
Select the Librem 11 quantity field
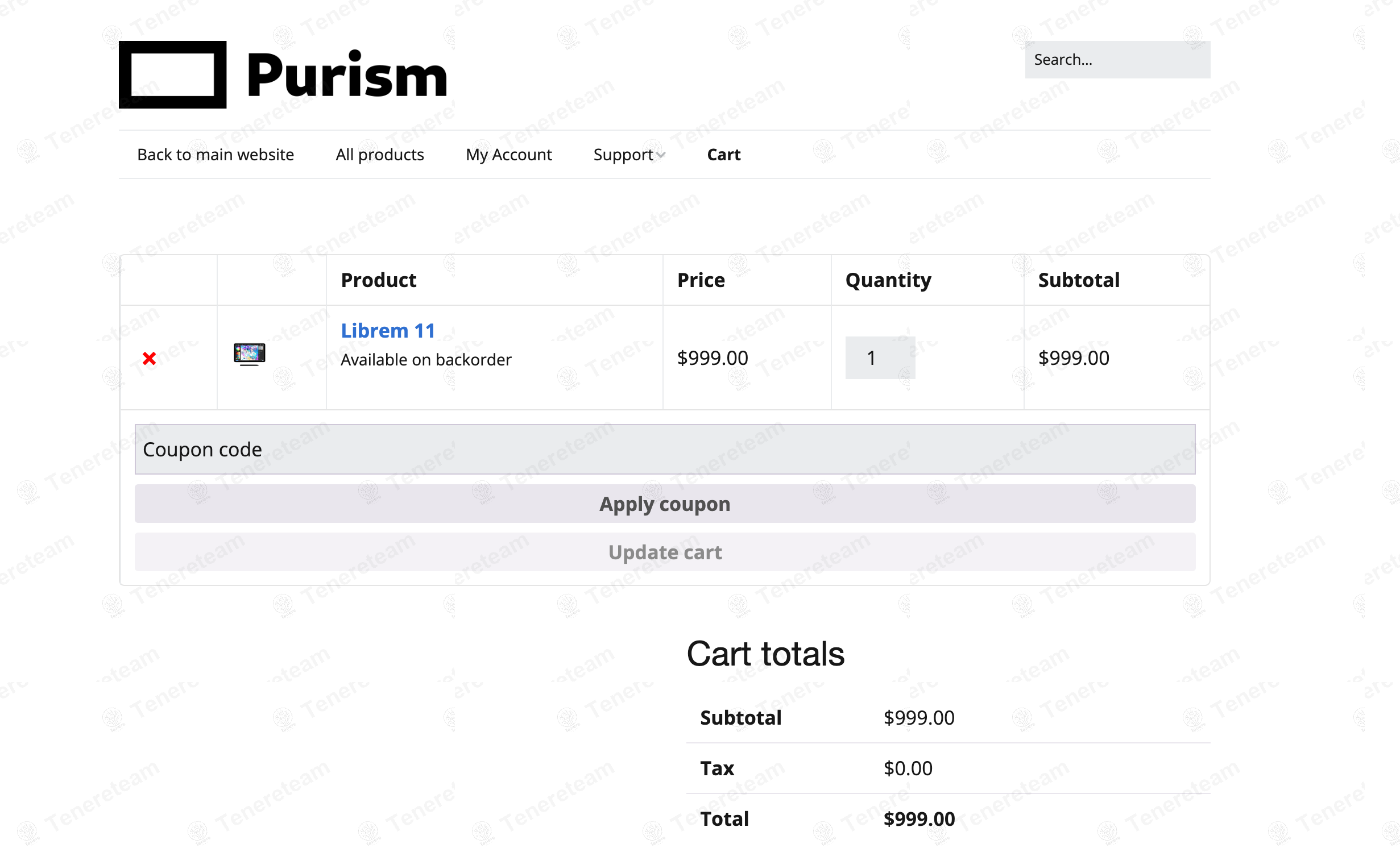tap(880, 358)
